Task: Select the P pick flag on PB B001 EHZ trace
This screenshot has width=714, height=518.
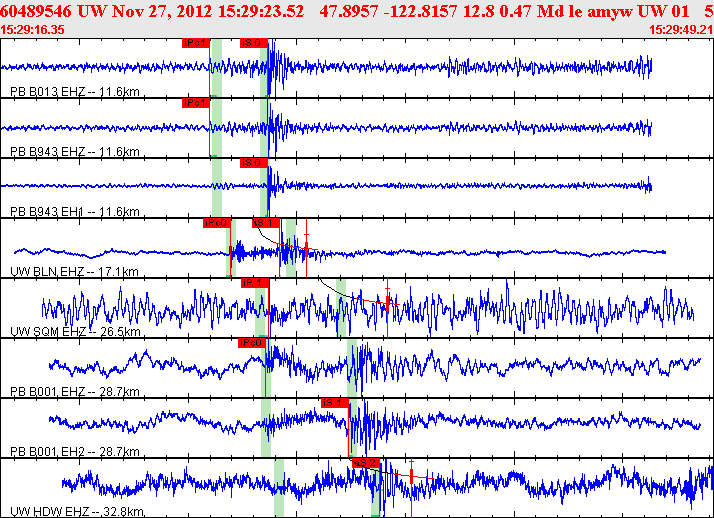Action: coord(251,343)
